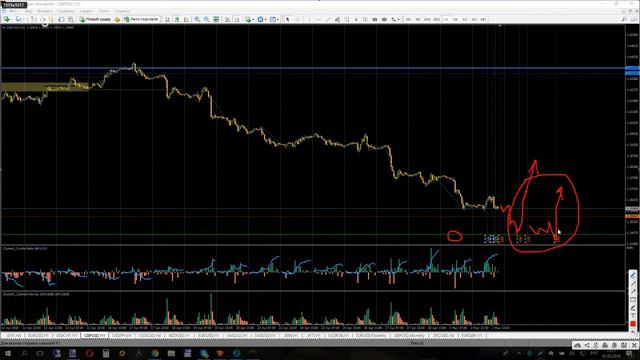Switch to the USDJPY.H1 chart tab

[122, 336]
